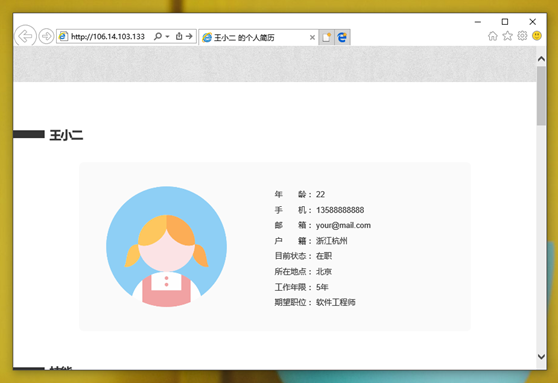Click the Go arrow in address bar
558x383 pixels.
tap(189, 36)
